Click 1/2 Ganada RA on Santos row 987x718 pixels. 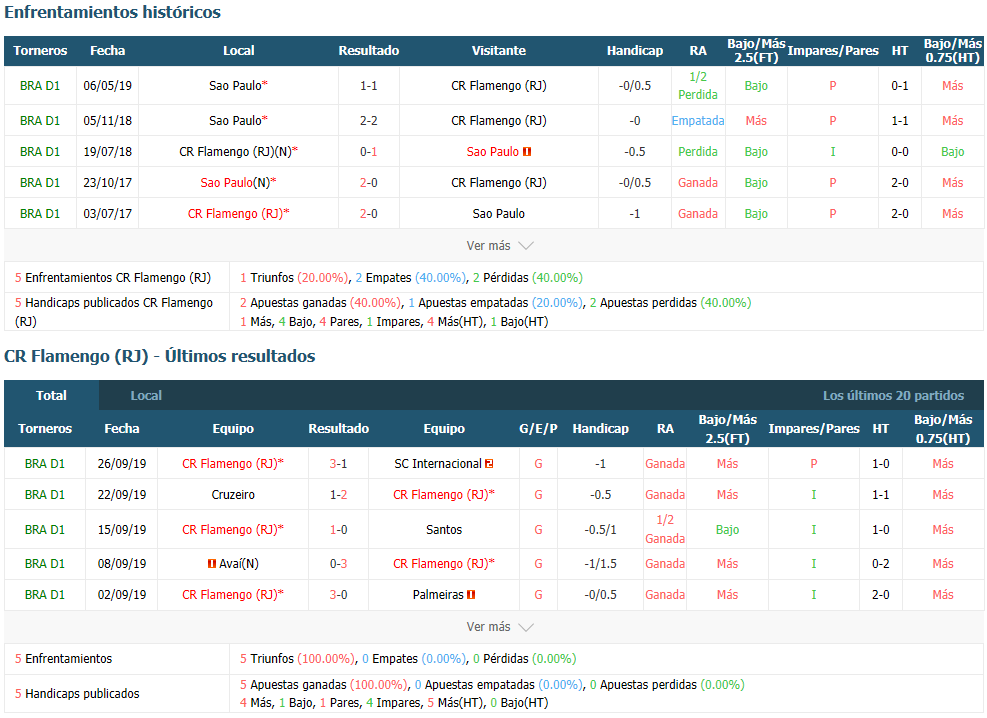pos(665,529)
